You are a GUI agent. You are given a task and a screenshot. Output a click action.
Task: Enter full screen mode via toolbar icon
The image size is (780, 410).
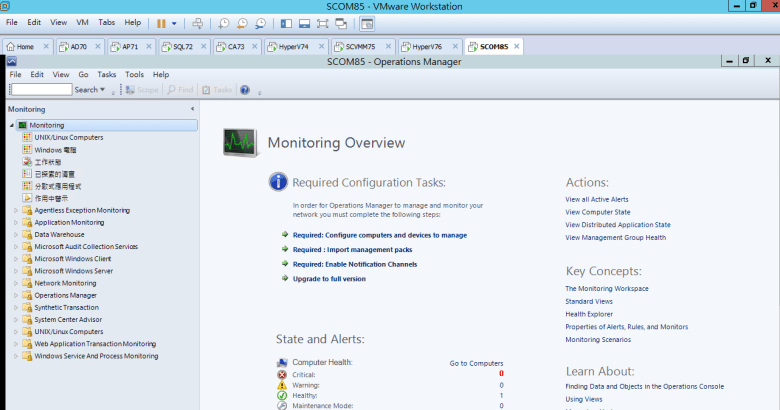[x=323, y=22]
